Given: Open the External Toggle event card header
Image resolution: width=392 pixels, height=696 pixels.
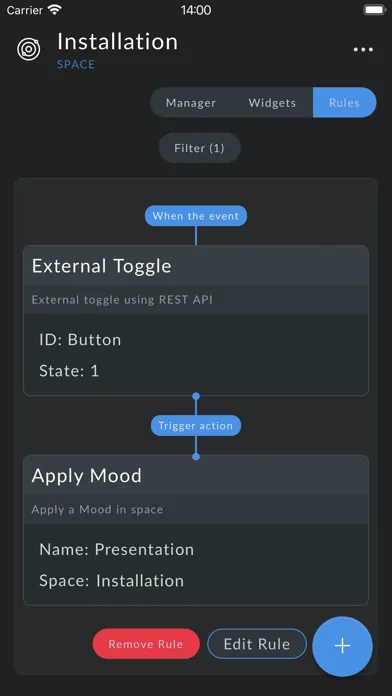Looking at the screenshot, I should pos(196,266).
